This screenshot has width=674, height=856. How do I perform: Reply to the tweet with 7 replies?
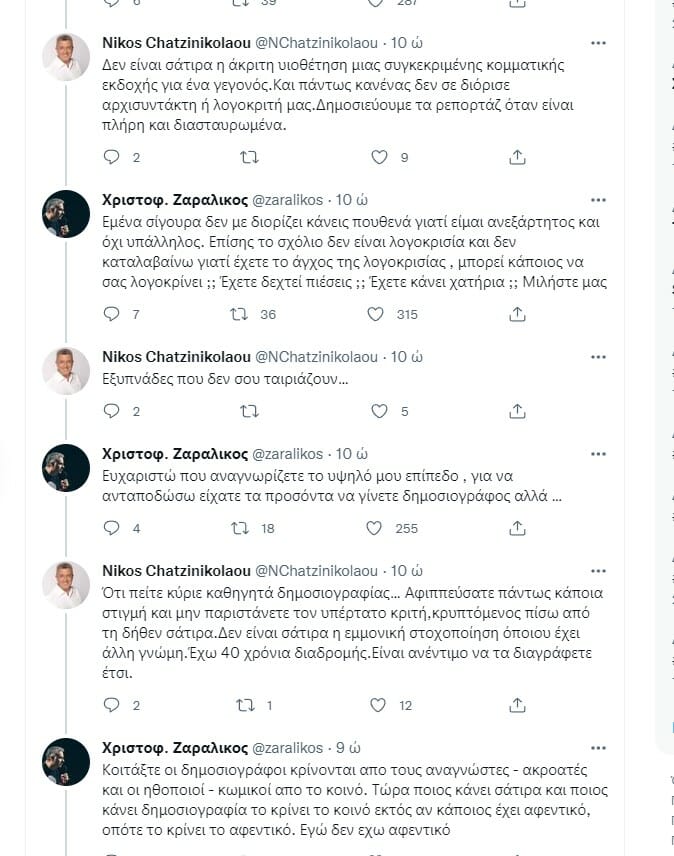(x=111, y=314)
